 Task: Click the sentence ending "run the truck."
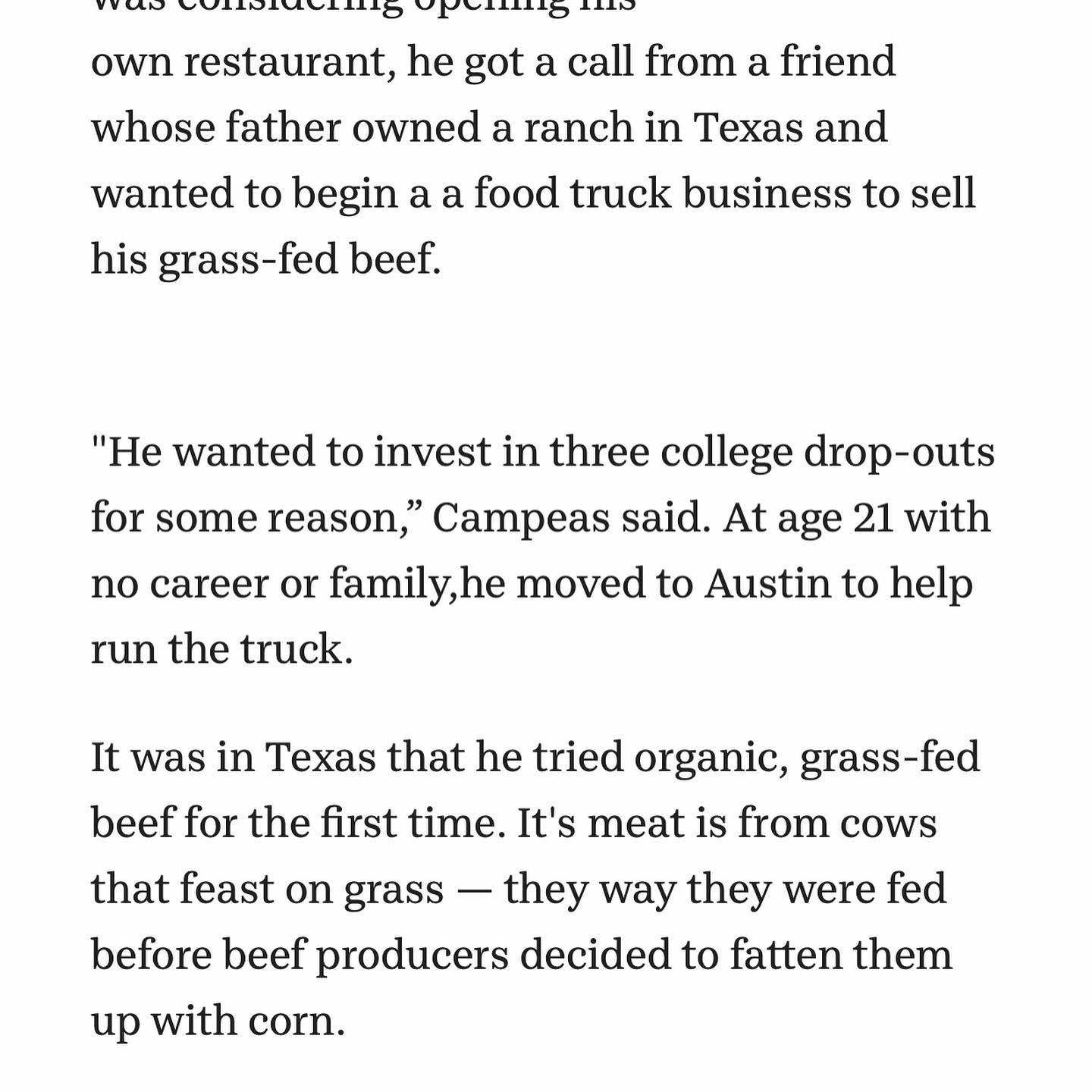coord(222,650)
